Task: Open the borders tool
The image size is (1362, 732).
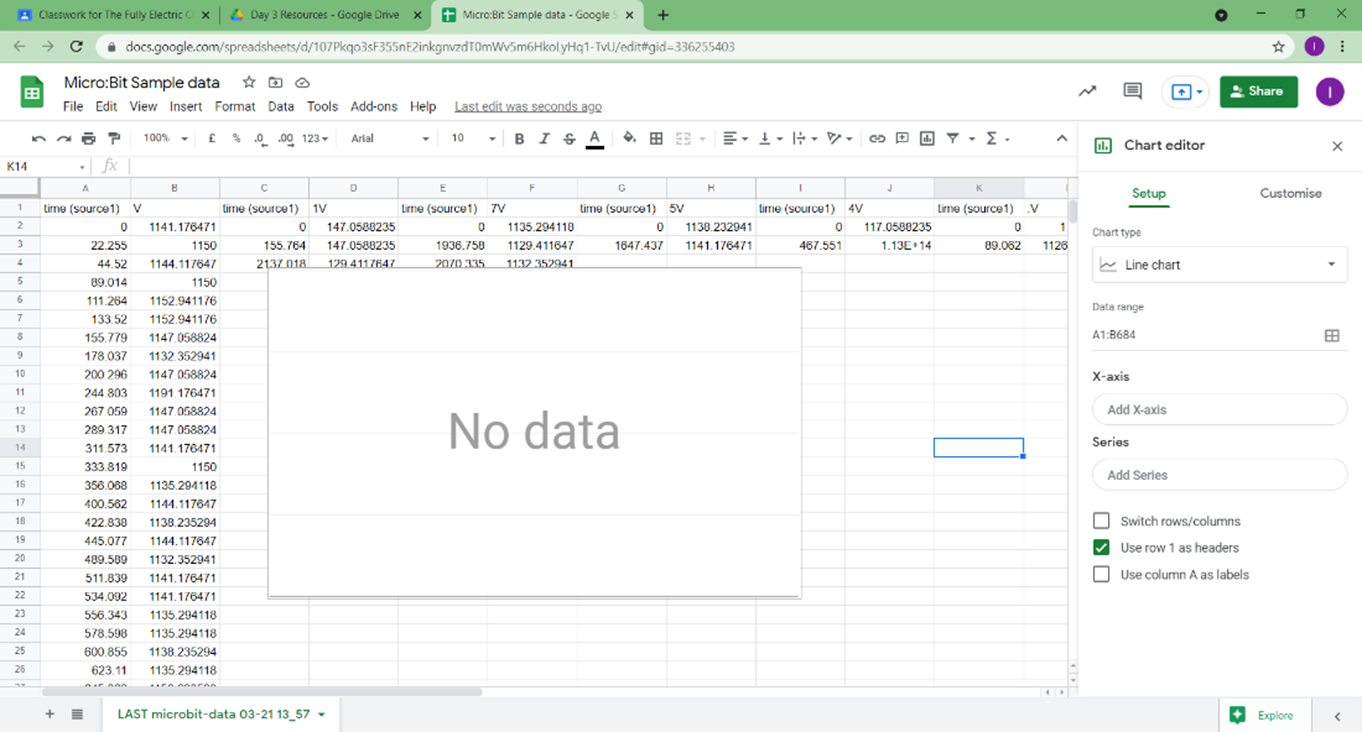Action: [x=656, y=139]
